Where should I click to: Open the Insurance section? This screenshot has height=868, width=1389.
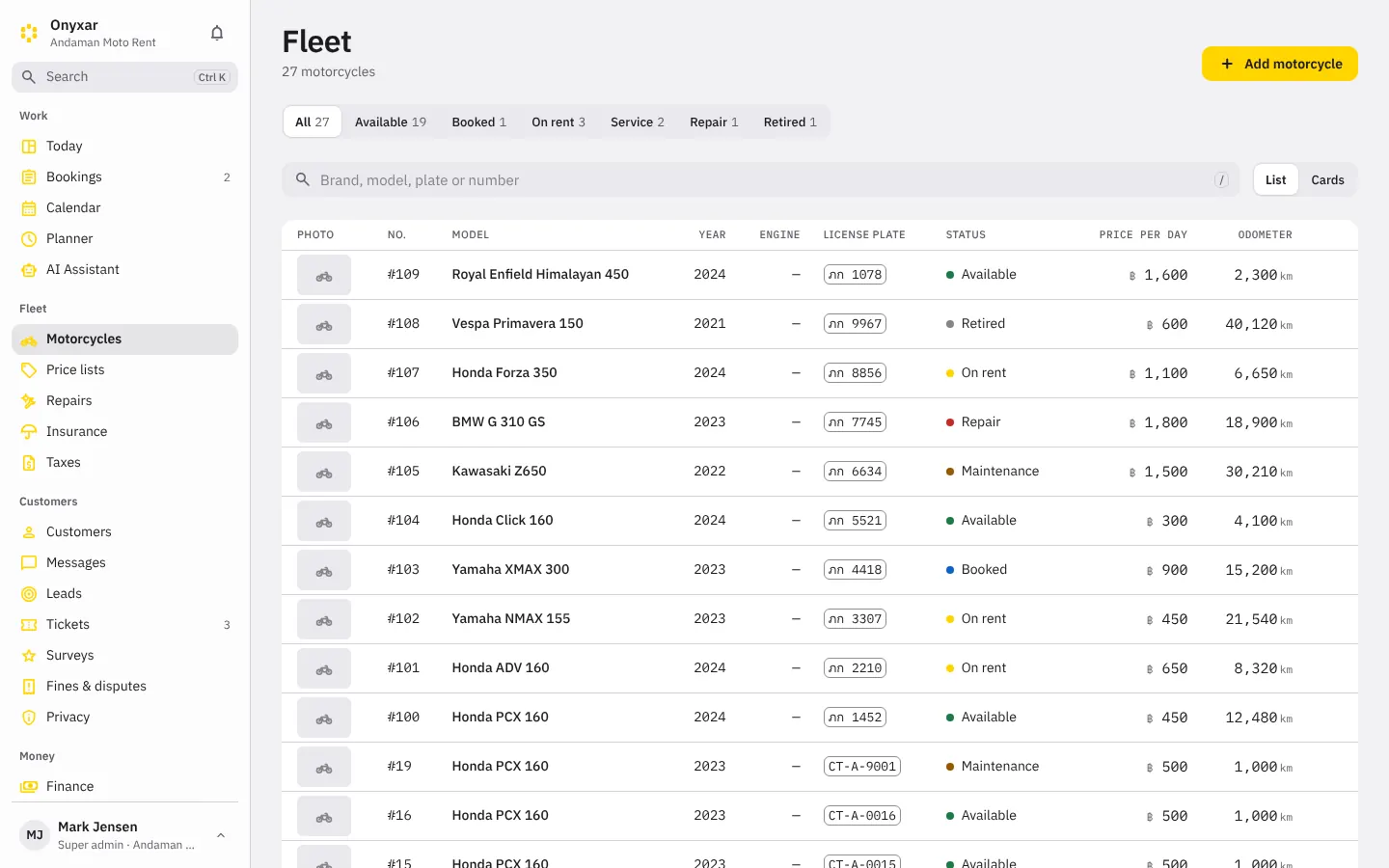(124, 432)
